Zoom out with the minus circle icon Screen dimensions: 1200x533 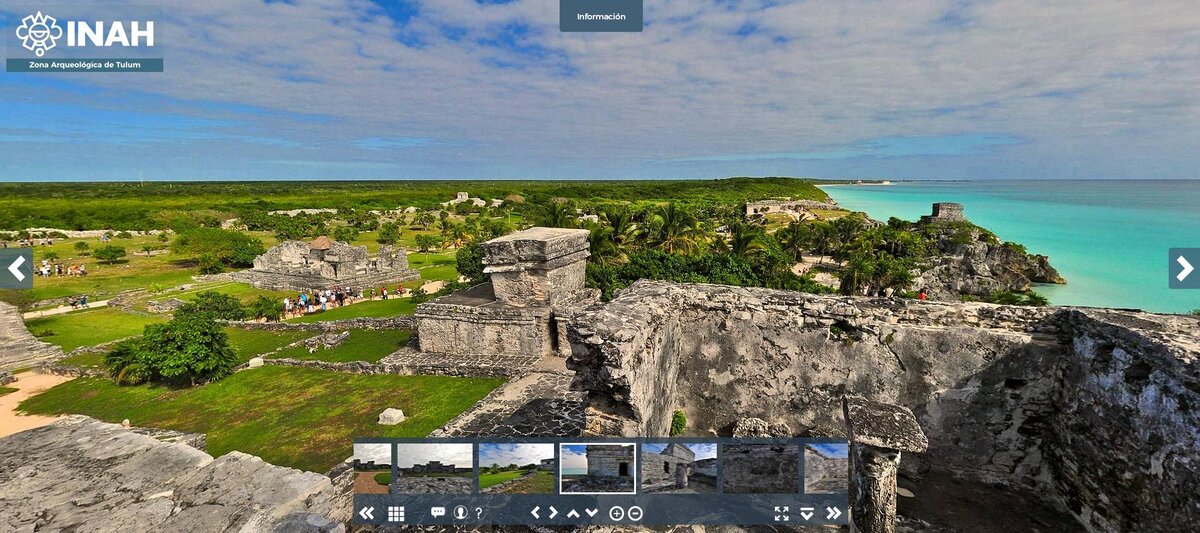point(635,513)
